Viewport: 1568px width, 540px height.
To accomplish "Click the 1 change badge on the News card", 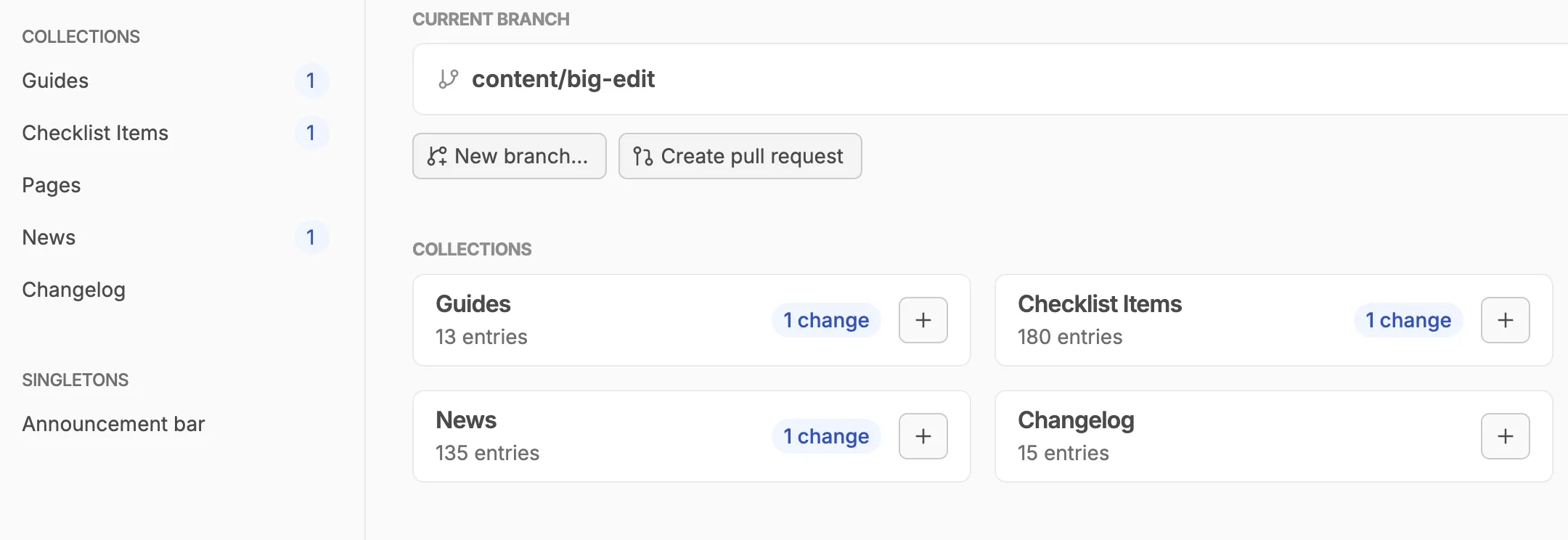I will (x=825, y=435).
